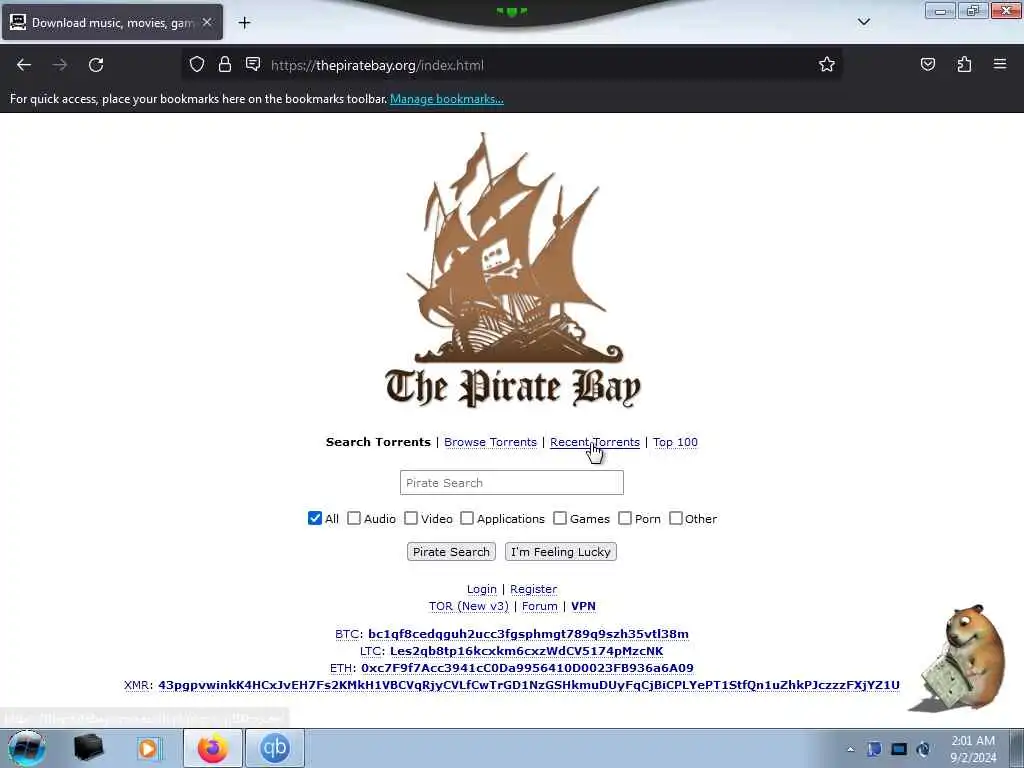Open the taskbar clock showing 2:01 AM
The height and width of the screenshot is (768, 1024).
tap(973, 749)
